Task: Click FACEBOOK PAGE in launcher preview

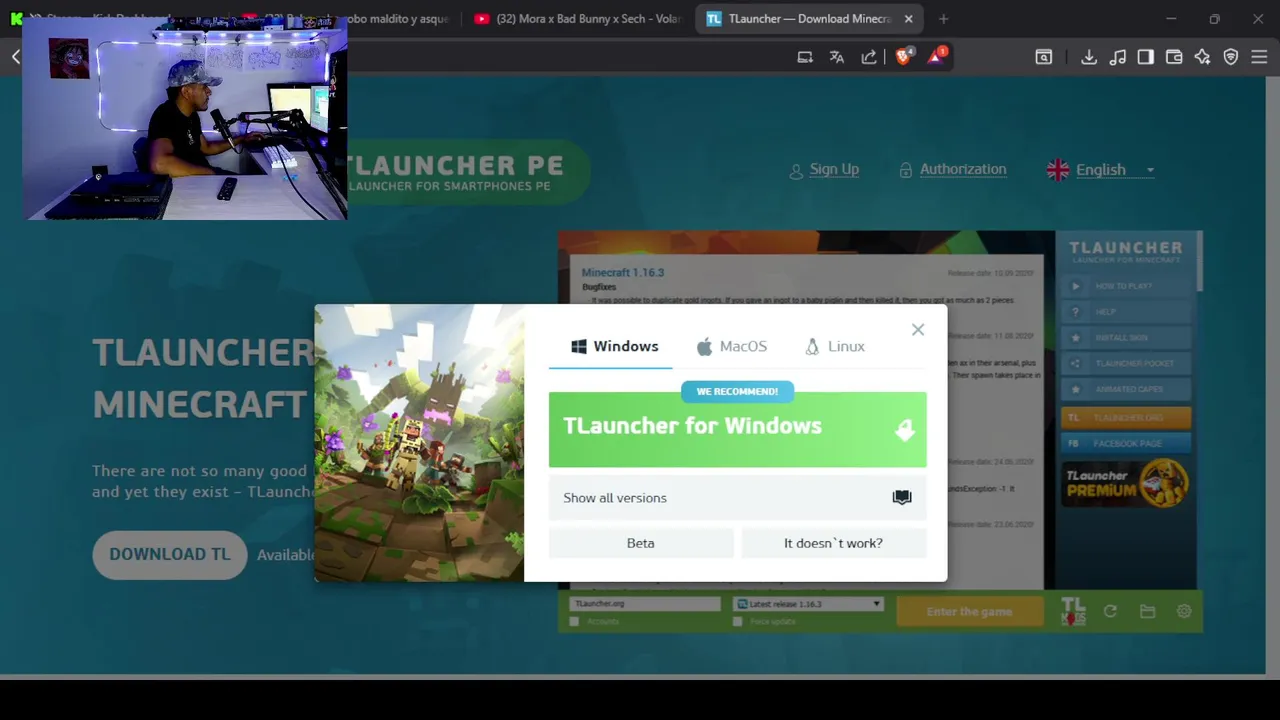Action: [x=1126, y=443]
